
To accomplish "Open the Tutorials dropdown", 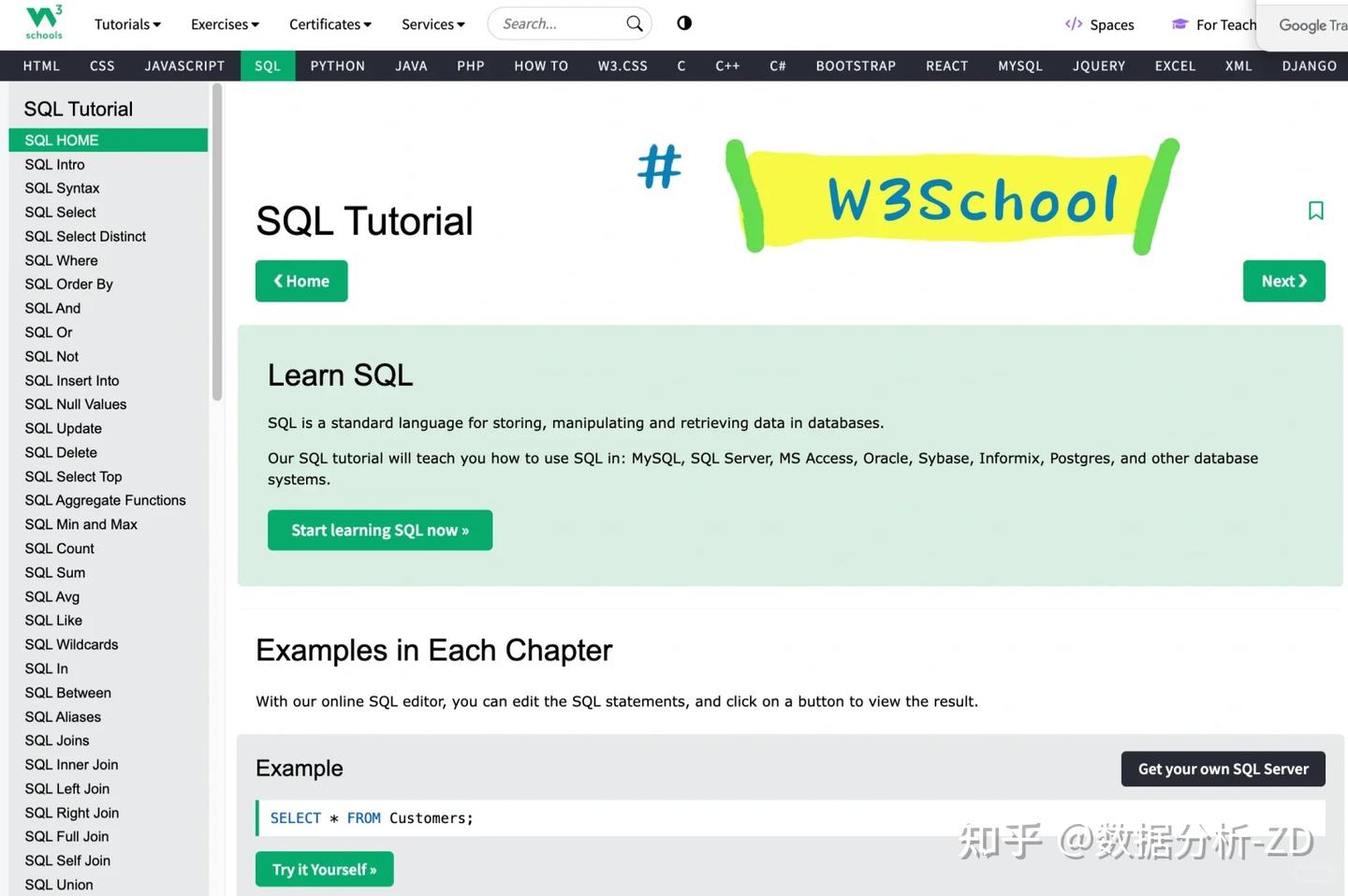I will [x=127, y=24].
